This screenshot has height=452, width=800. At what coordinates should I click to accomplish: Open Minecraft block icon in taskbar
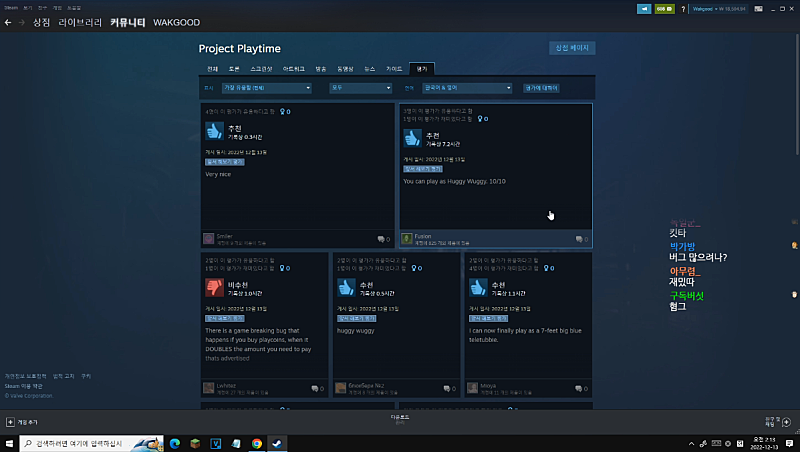tap(195, 443)
